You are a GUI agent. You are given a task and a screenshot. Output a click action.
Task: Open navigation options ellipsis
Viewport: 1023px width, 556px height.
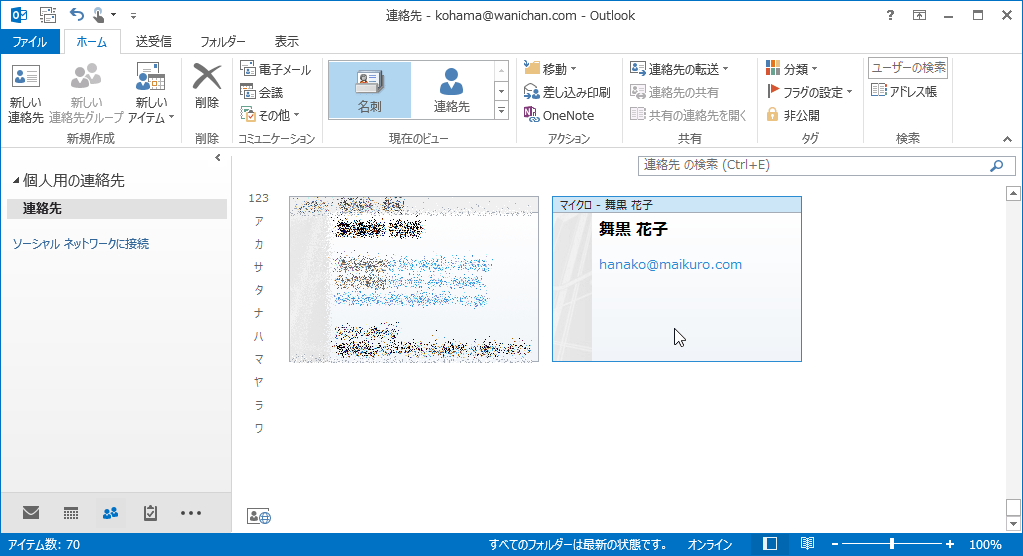[x=191, y=513]
